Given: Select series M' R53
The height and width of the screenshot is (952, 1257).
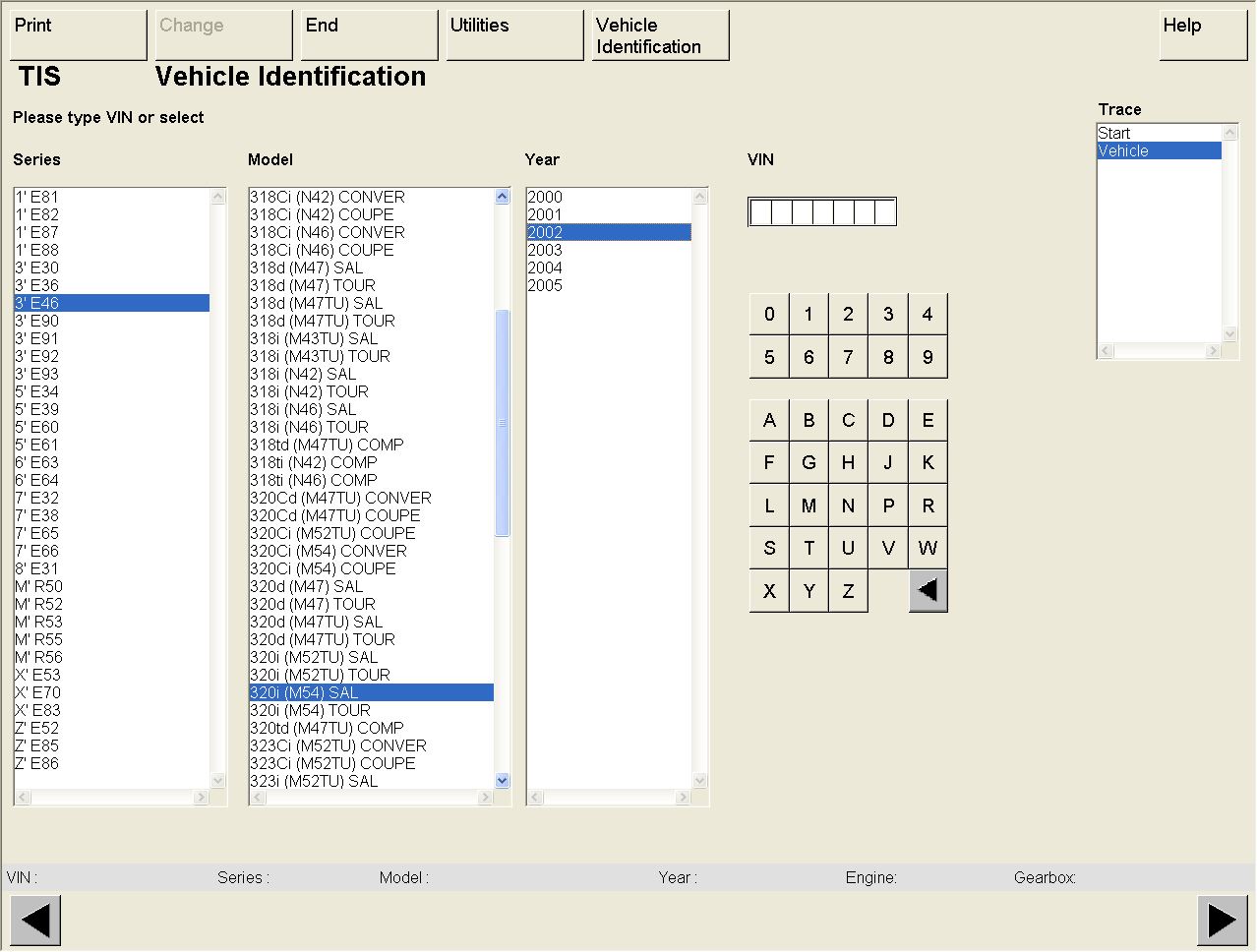Looking at the screenshot, I should [x=112, y=622].
